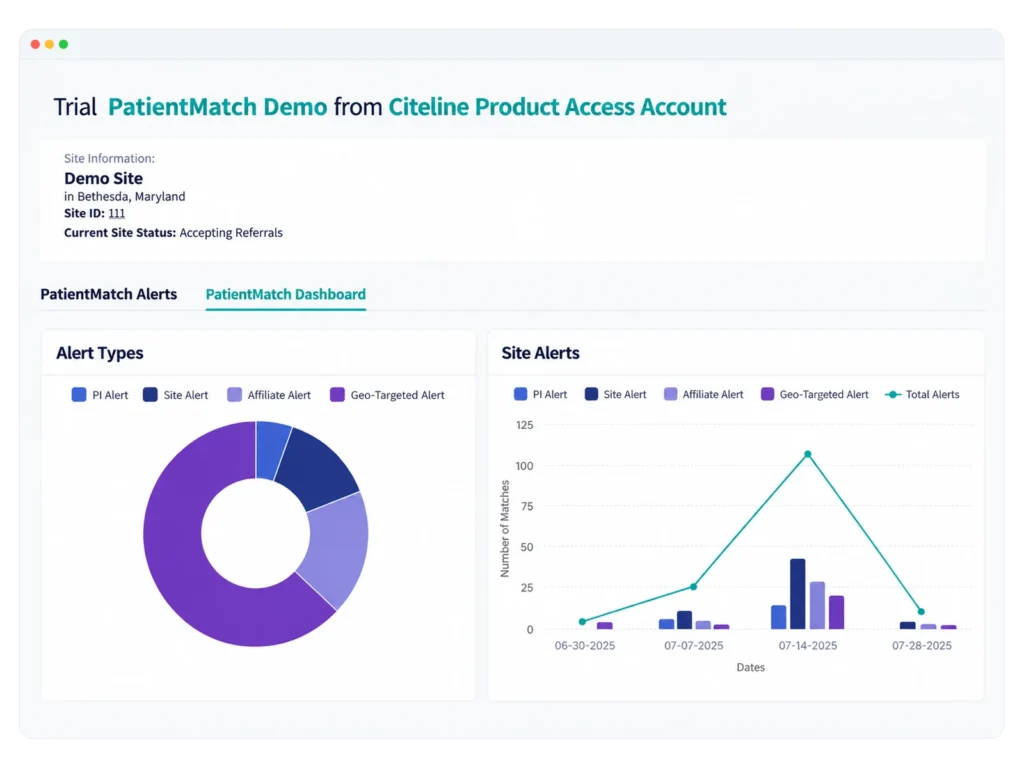Click the 07-14-2025 date axis label

pyautogui.click(x=808, y=645)
